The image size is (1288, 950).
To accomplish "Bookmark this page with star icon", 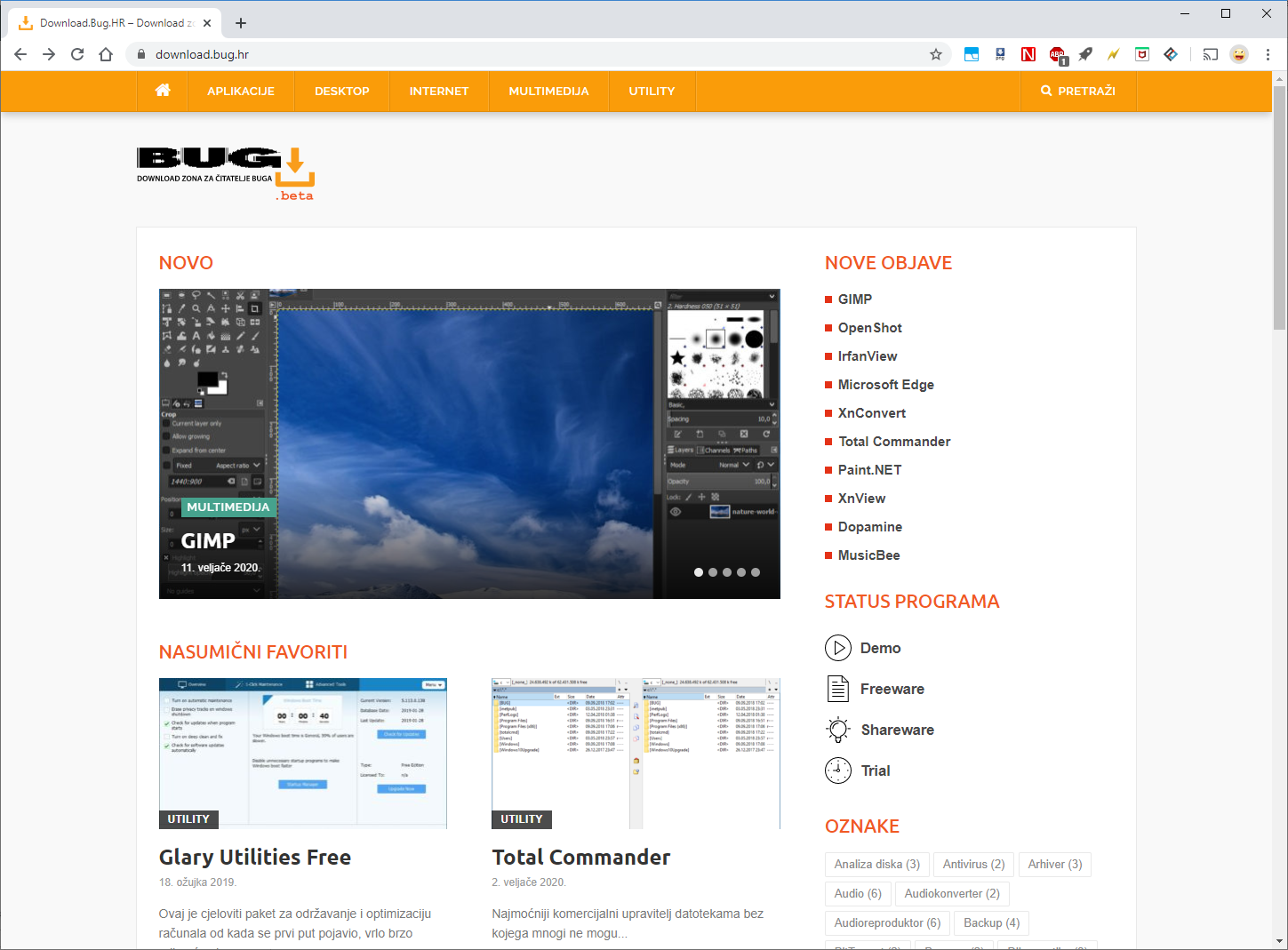I will (x=936, y=54).
